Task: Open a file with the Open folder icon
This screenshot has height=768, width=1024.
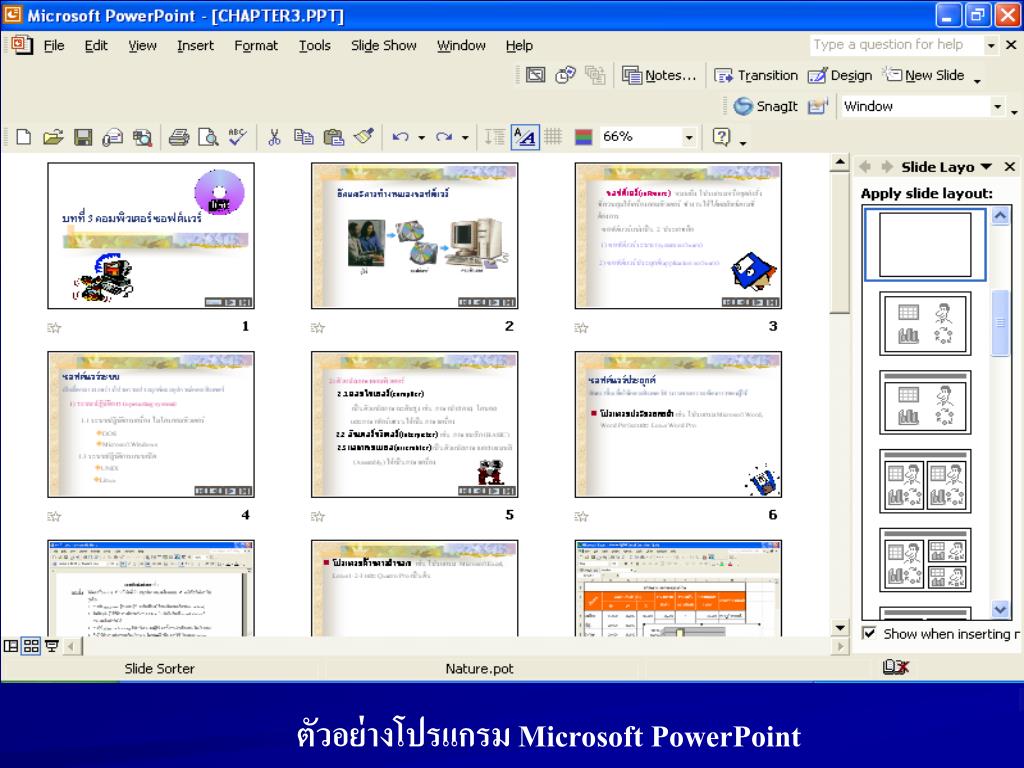Action: point(53,137)
